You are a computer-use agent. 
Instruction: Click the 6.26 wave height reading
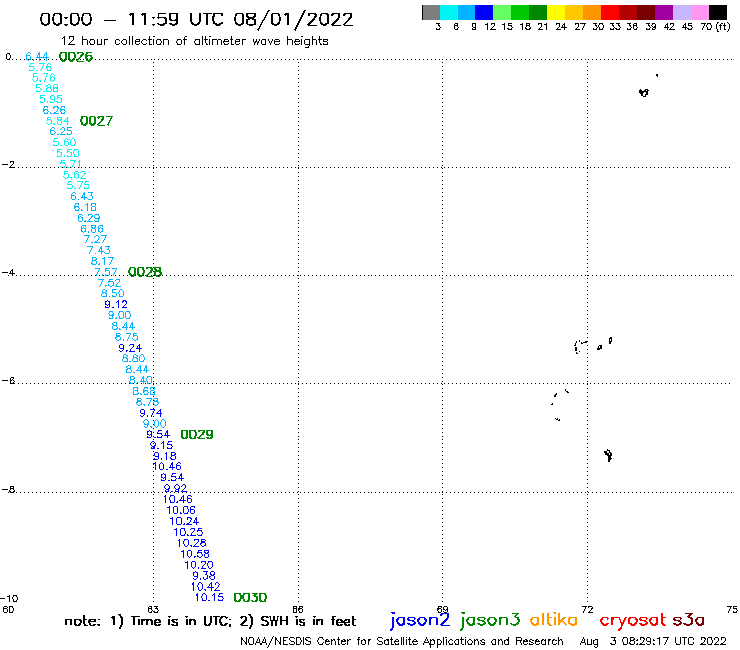click(x=54, y=110)
